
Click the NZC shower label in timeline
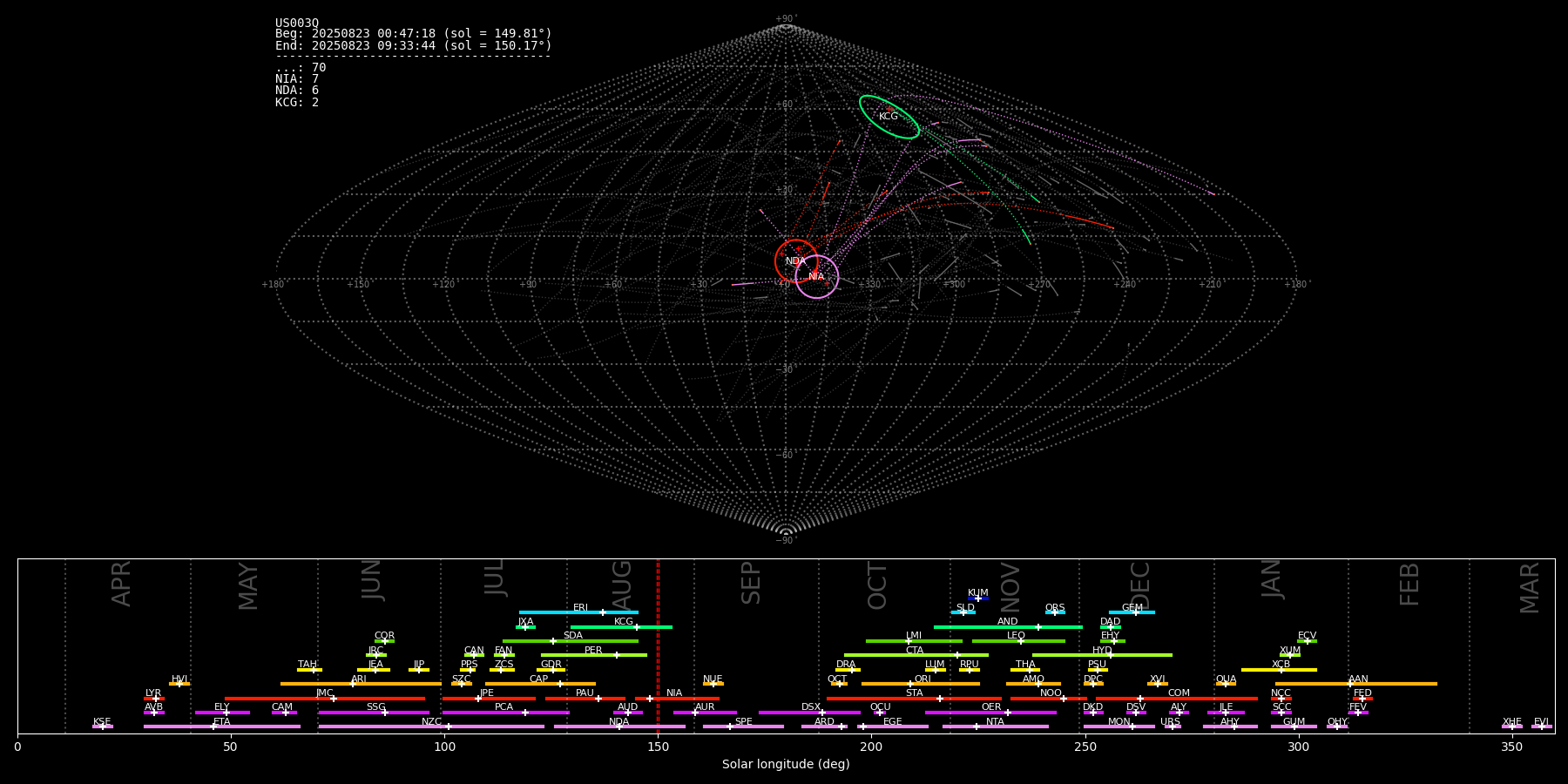click(431, 722)
